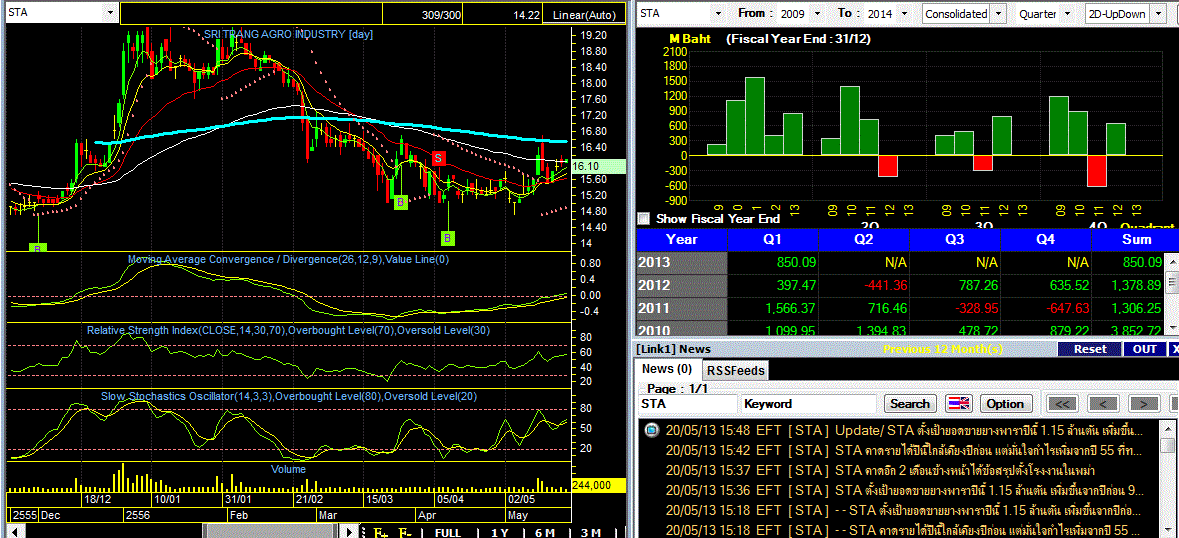Open the 20/05/13 15:36 STA news headline
1179x538 pixels.
[904, 491]
